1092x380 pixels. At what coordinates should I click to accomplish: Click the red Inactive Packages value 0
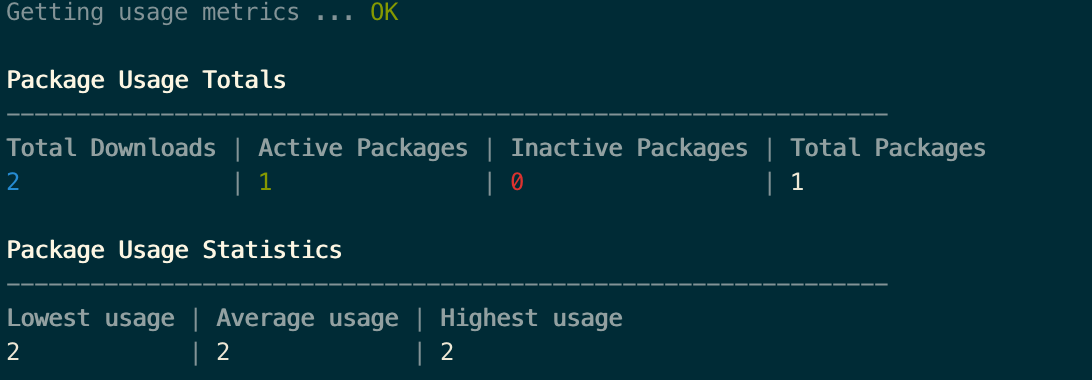517,182
